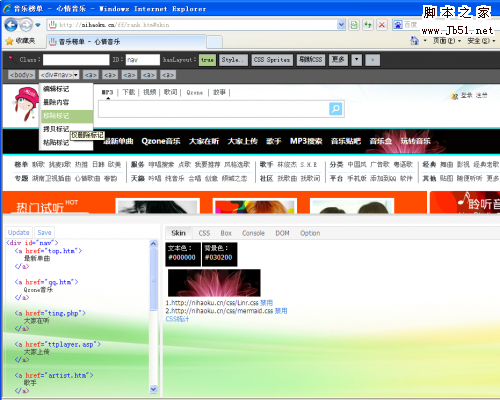
Task: Click the red stop loading icon
Action: click(x=382, y=25)
